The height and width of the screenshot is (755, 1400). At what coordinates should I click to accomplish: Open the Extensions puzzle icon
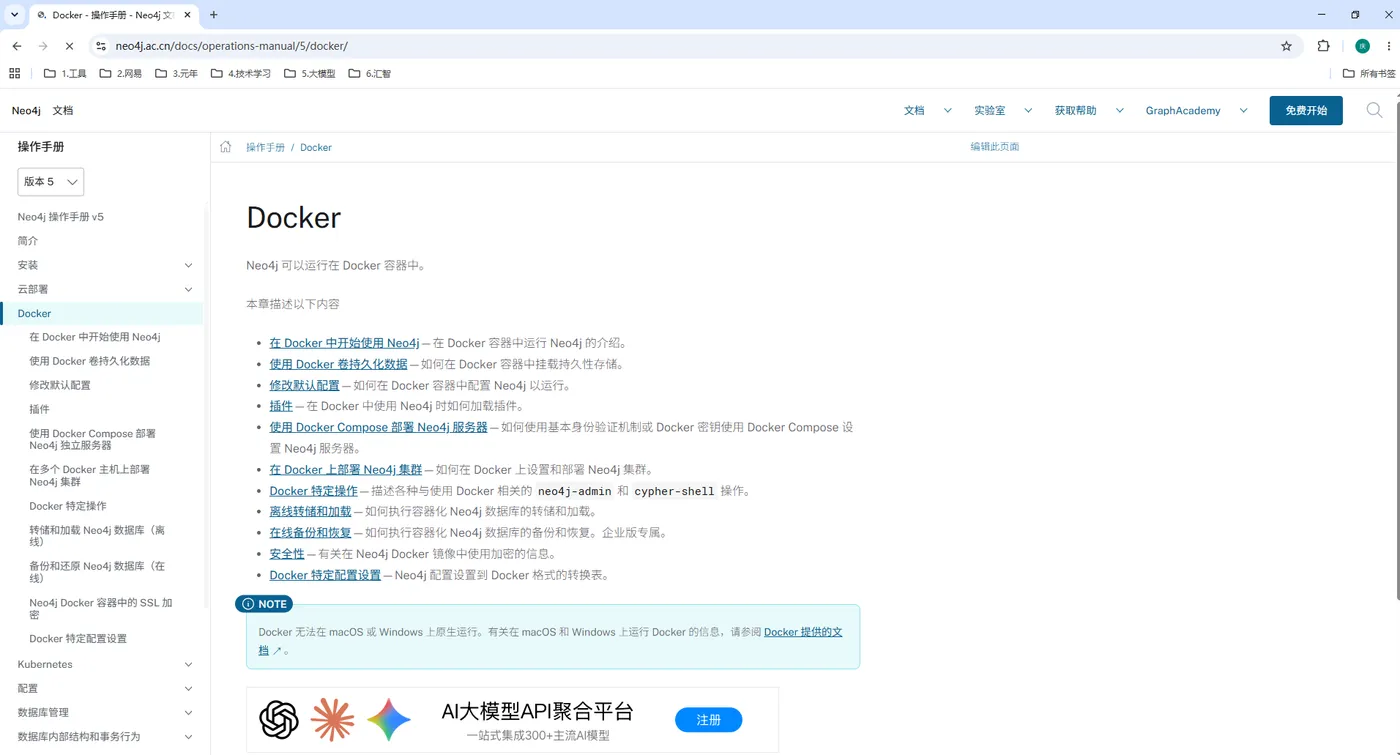pos(1323,46)
